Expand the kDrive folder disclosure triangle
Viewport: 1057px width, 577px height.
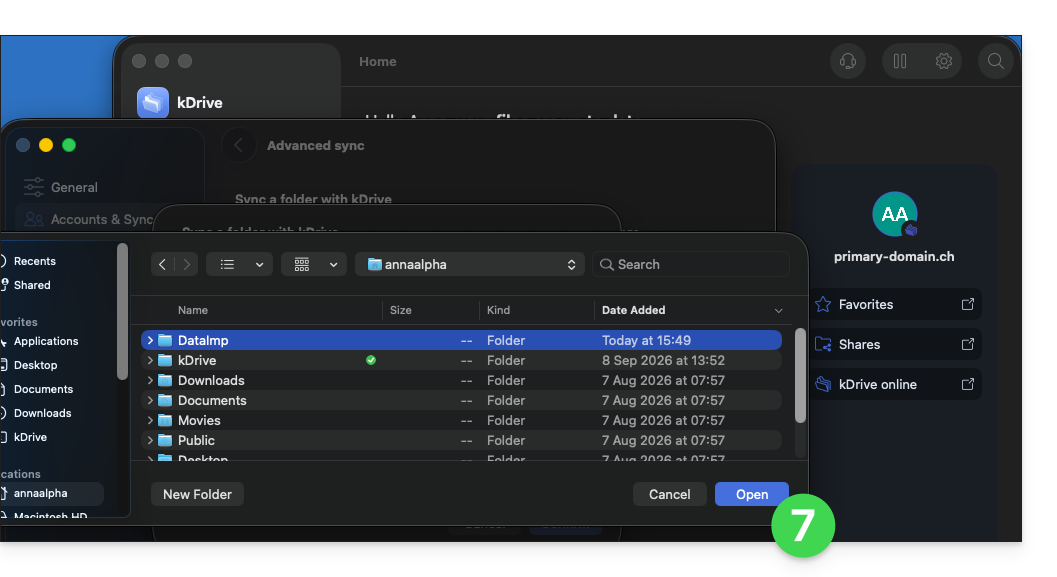point(150,361)
